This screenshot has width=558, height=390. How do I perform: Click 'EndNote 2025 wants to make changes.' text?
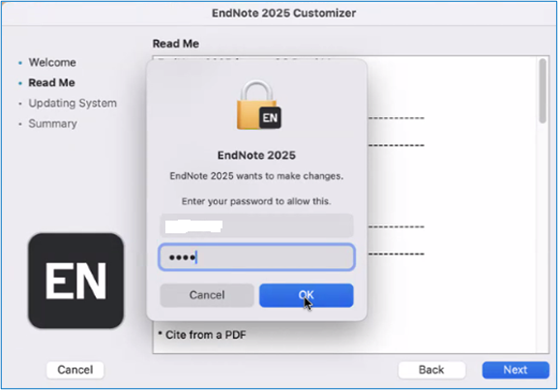point(257,176)
